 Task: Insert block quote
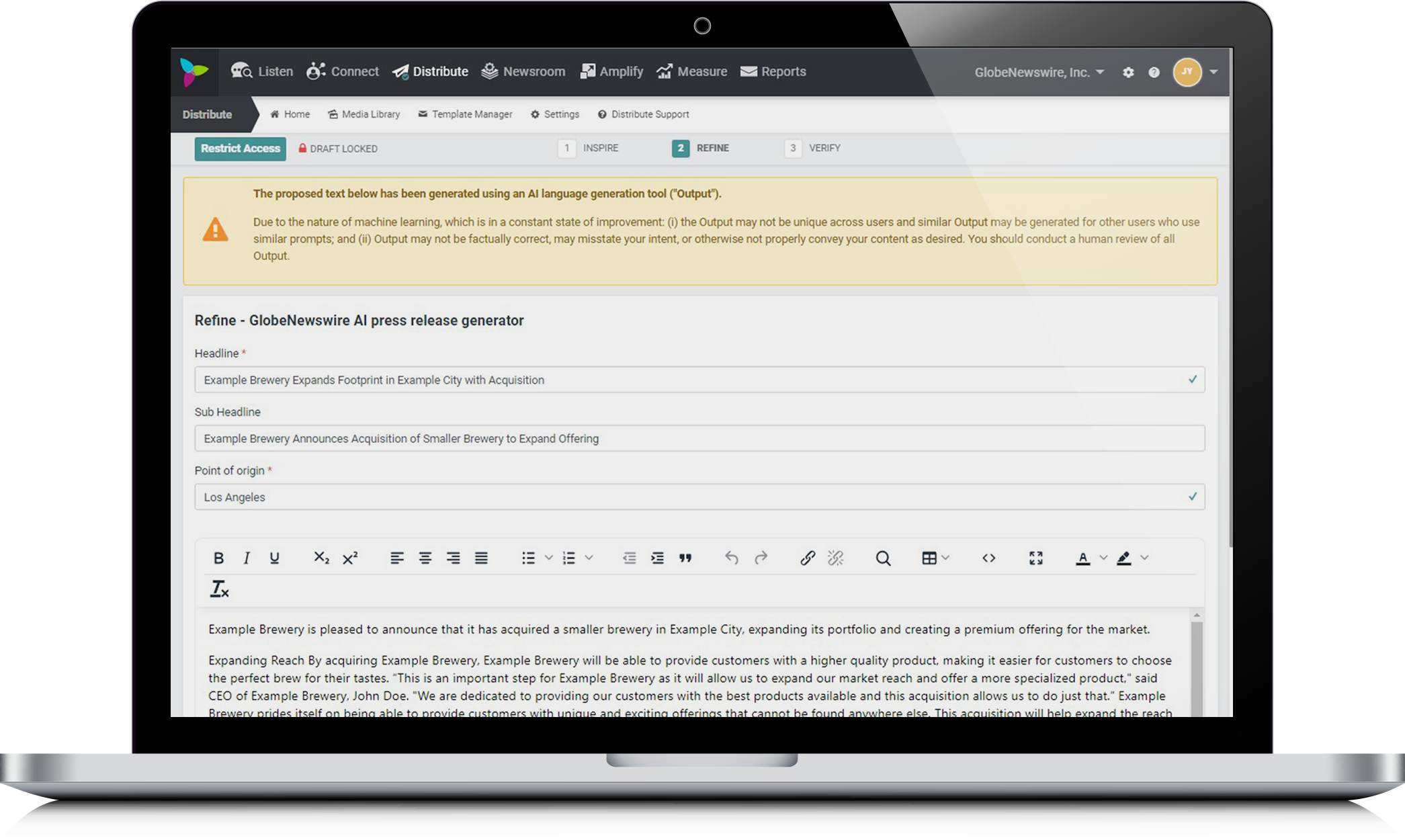[685, 558]
